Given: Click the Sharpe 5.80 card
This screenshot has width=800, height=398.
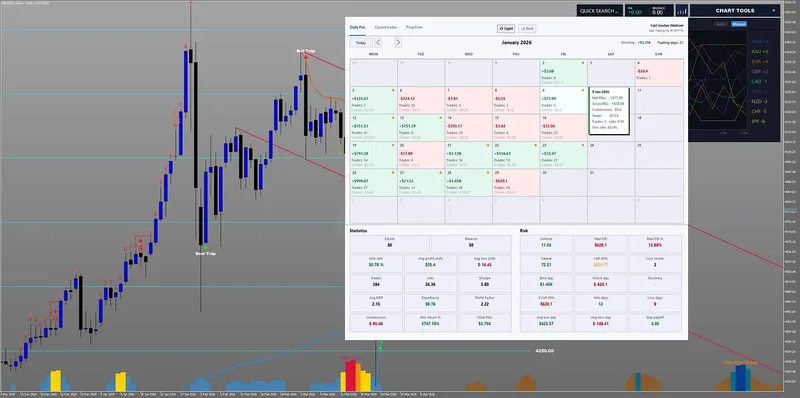Looking at the screenshot, I should [485, 284].
